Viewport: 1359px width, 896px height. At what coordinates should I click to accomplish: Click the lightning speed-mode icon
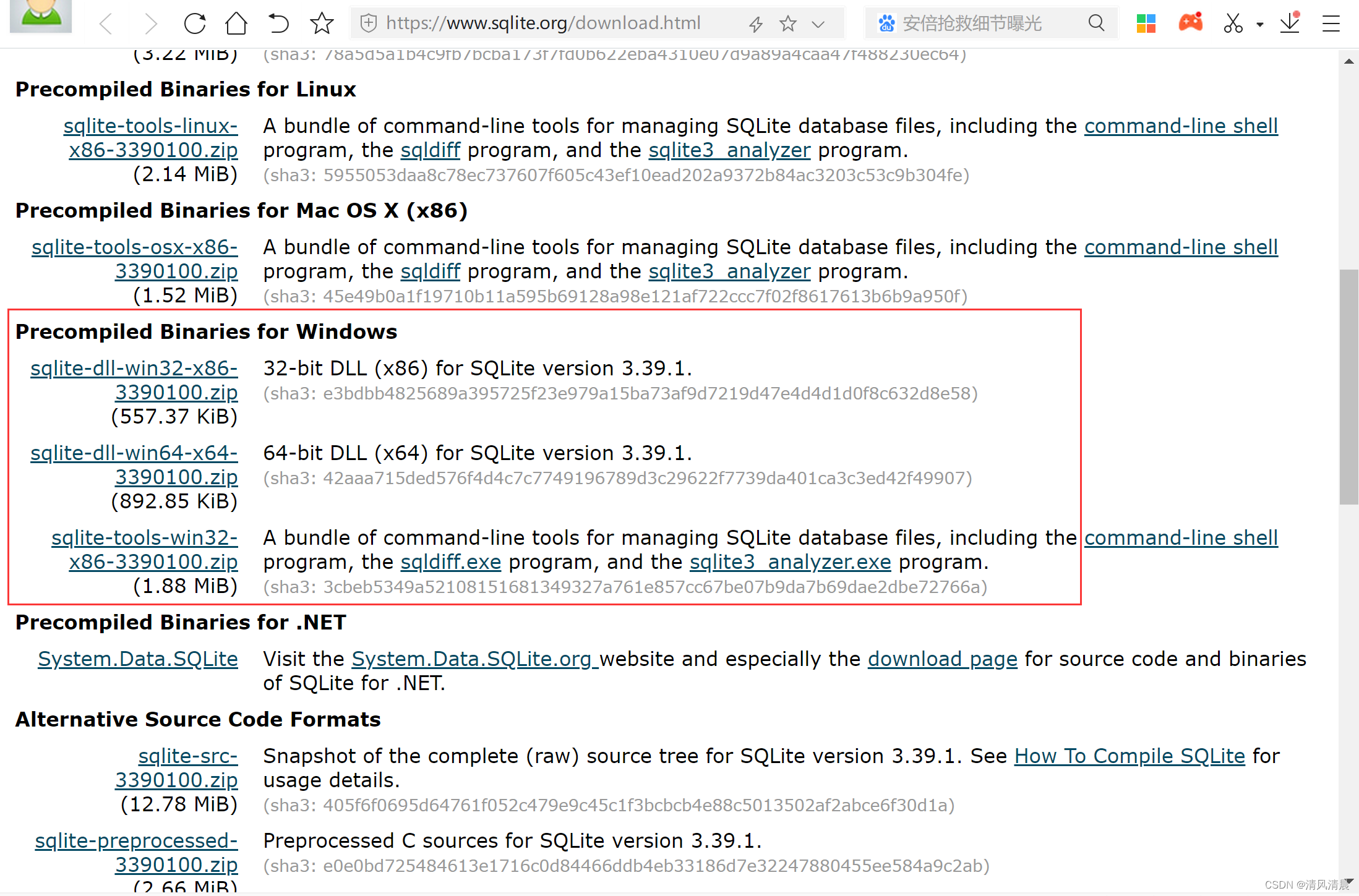755,24
